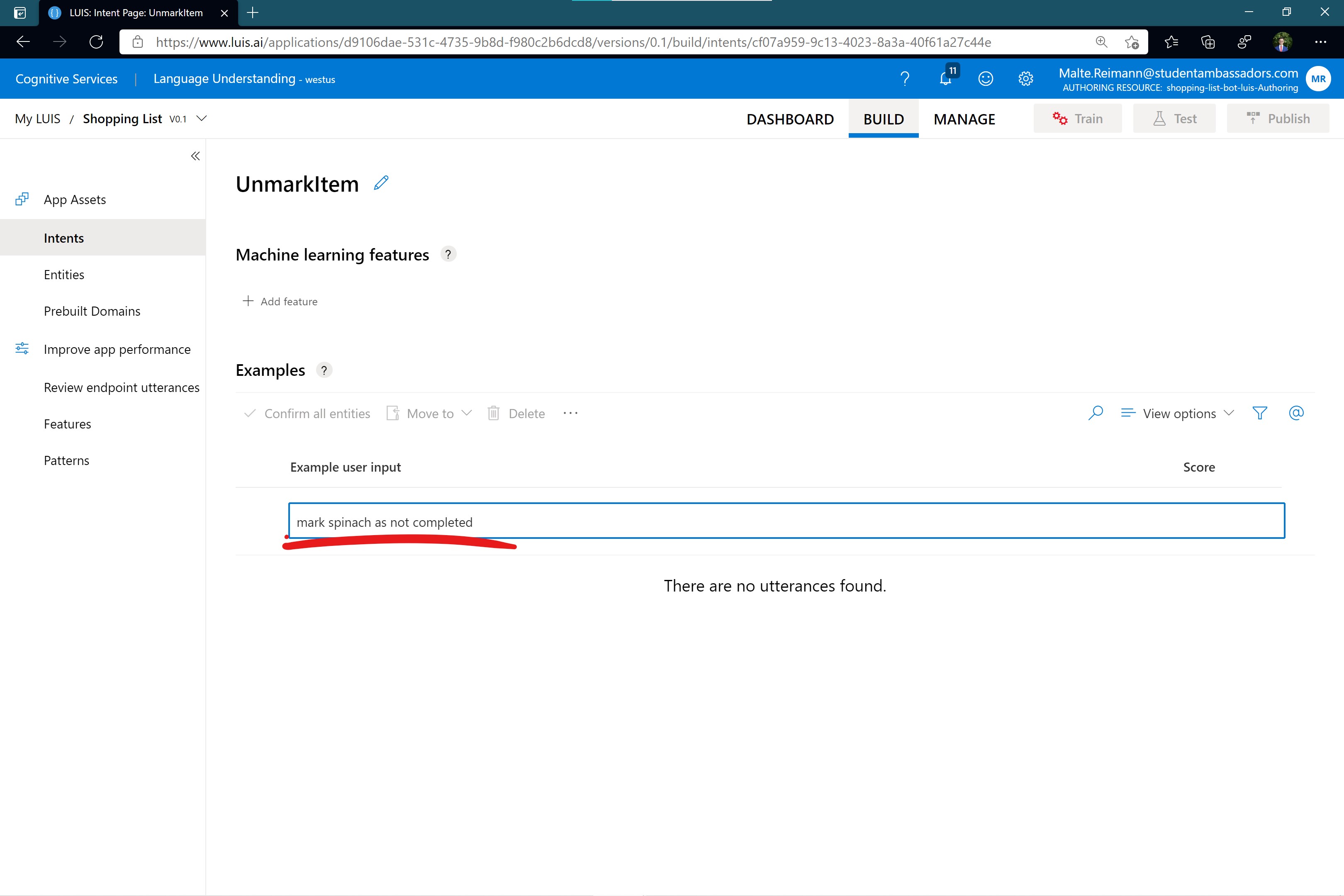
Task: Click the smiley feedback icon
Action: (x=986, y=79)
